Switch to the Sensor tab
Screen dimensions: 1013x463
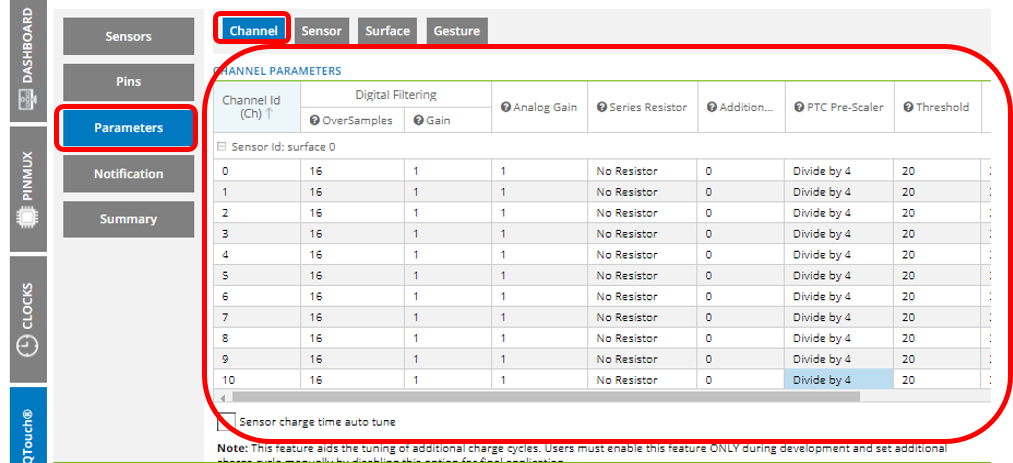(321, 31)
